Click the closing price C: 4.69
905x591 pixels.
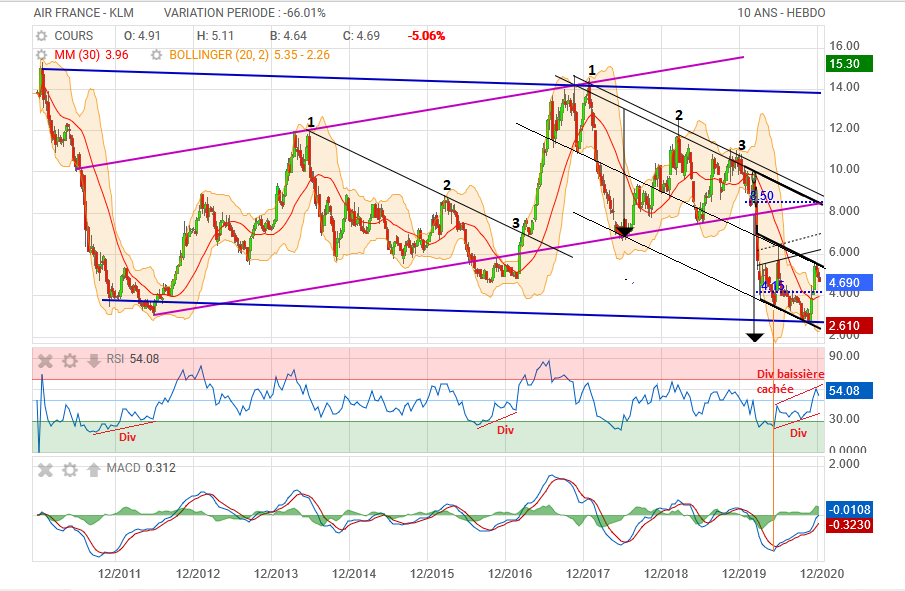[361, 36]
